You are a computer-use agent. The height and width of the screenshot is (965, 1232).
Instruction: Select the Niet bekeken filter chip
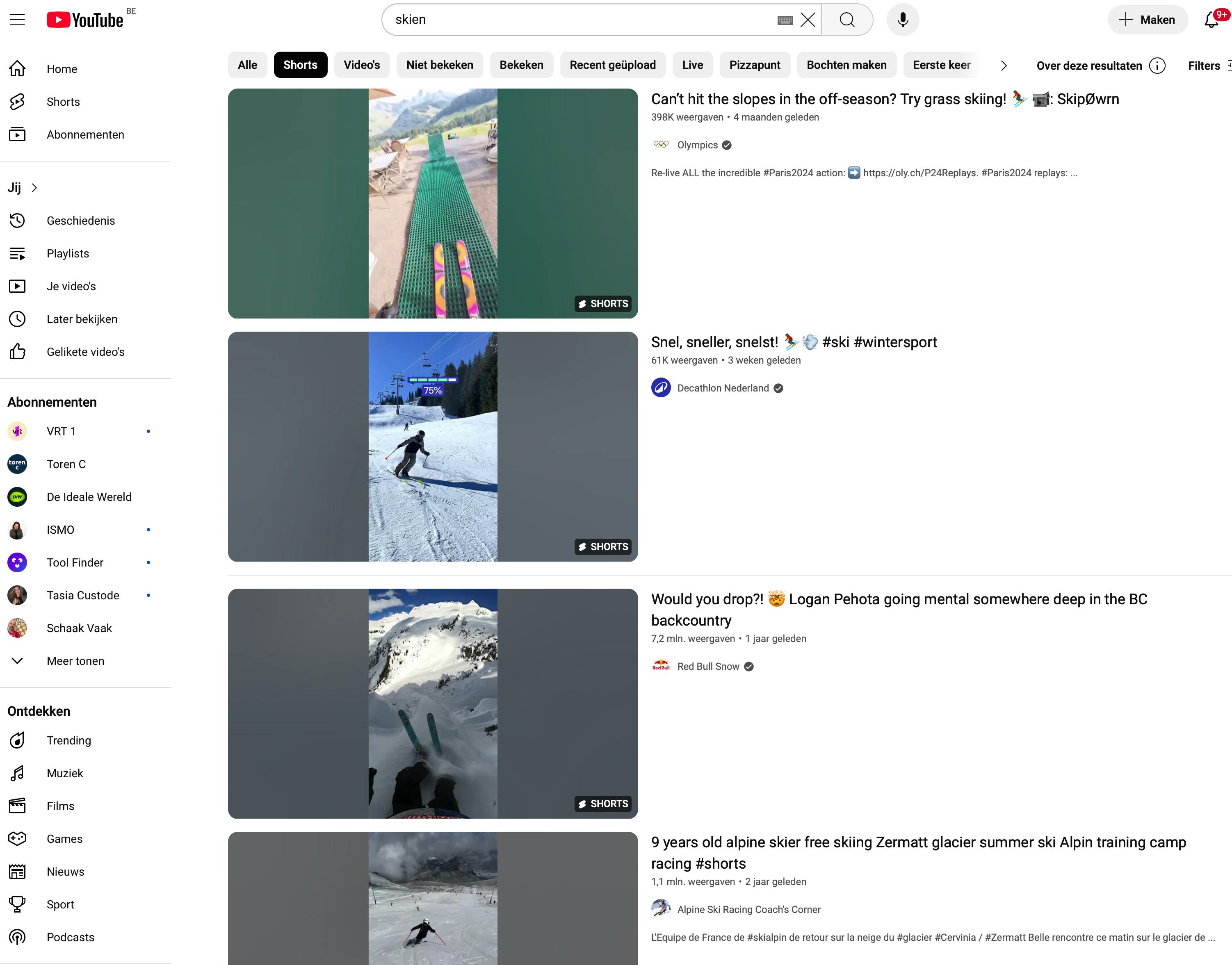(439, 65)
